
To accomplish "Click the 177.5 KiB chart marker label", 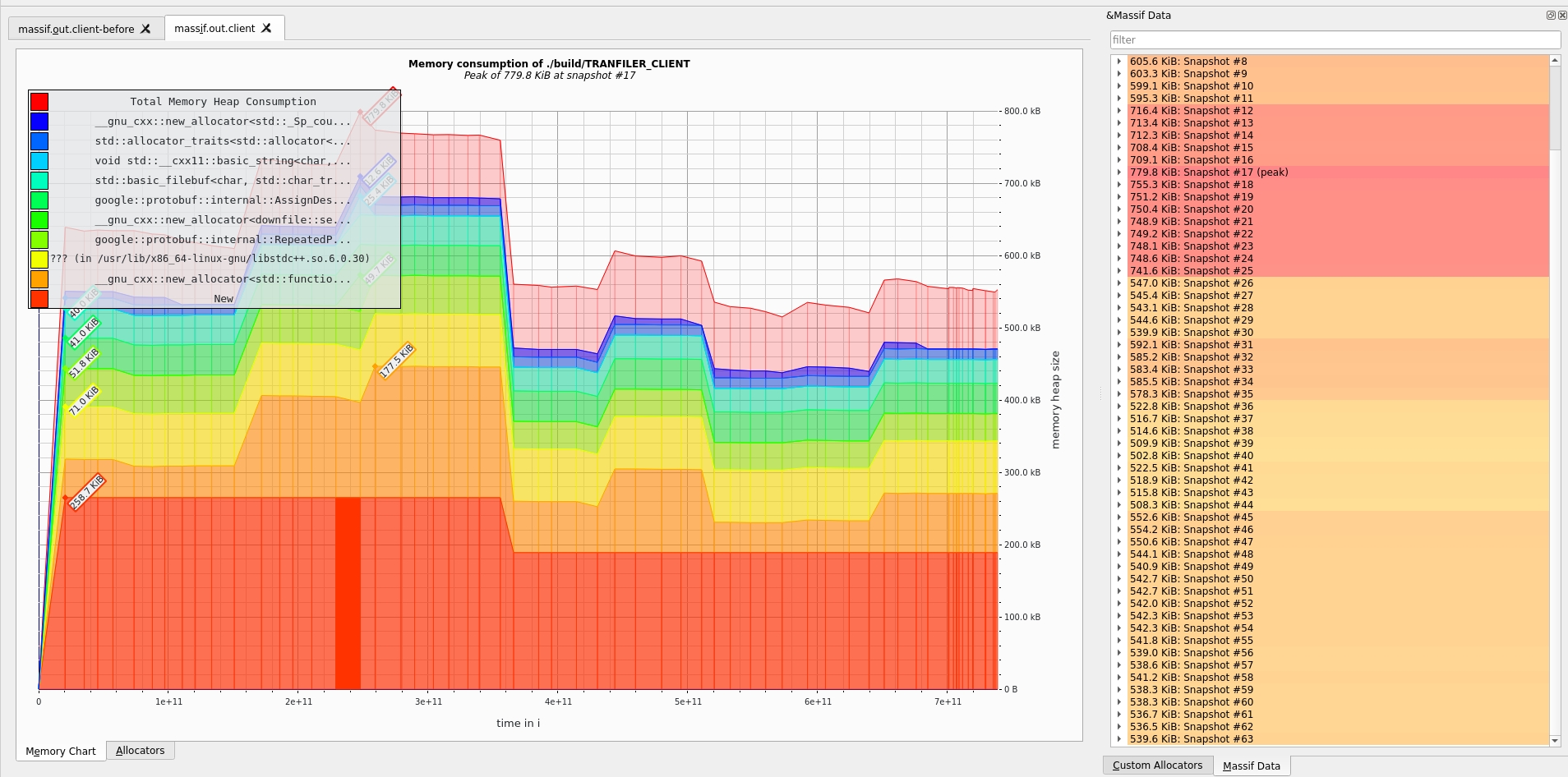I will pyautogui.click(x=397, y=361).
